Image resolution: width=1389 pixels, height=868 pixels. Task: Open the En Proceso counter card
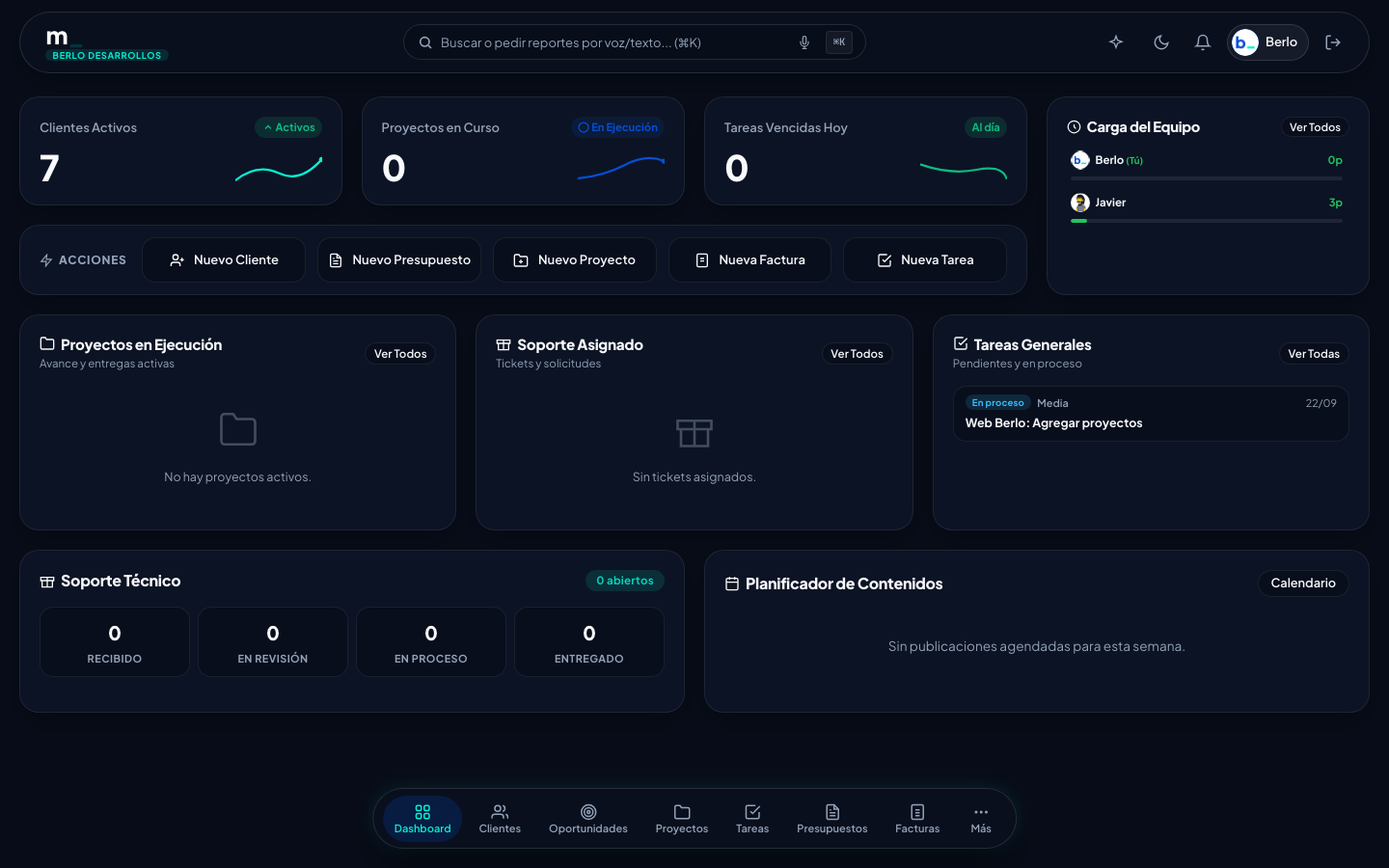(x=431, y=642)
